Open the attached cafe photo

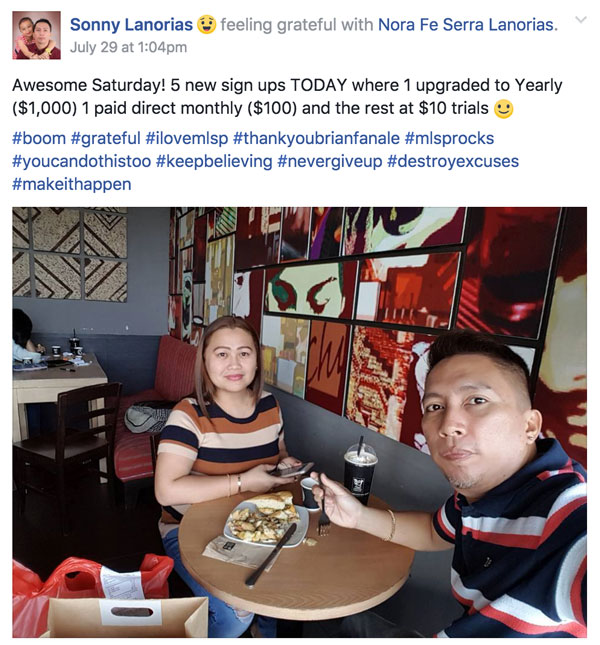pyautogui.click(x=299, y=422)
